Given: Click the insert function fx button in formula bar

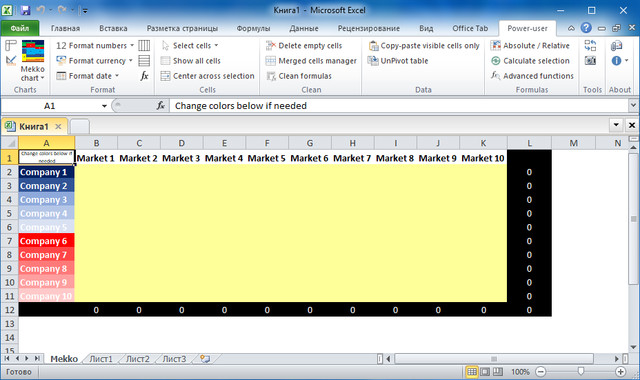Looking at the screenshot, I should tap(160, 106).
